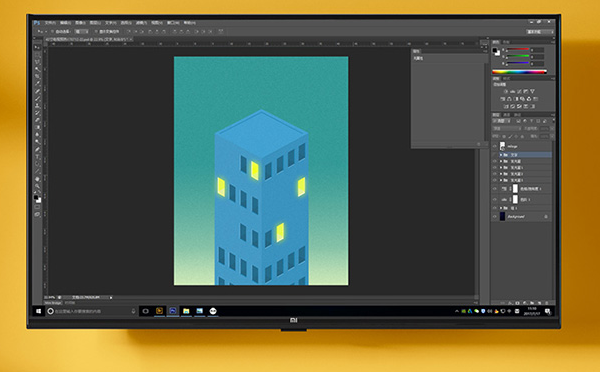Toggle layer filtering switch on the filter row

click(x=553, y=121)
